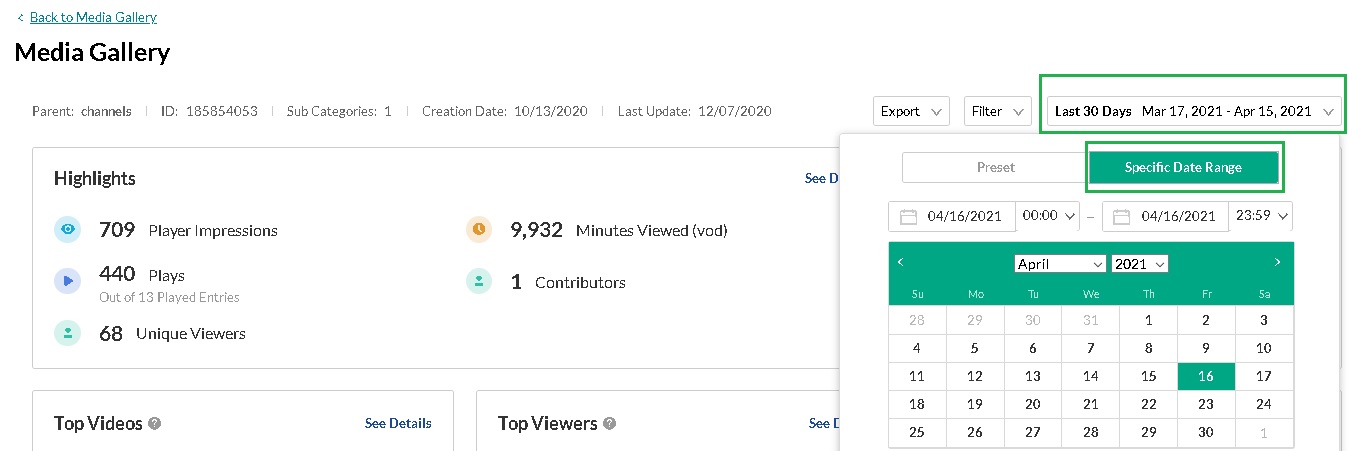
Task: Select April 25 in the calendar
Action: click(x=917, y=432)
